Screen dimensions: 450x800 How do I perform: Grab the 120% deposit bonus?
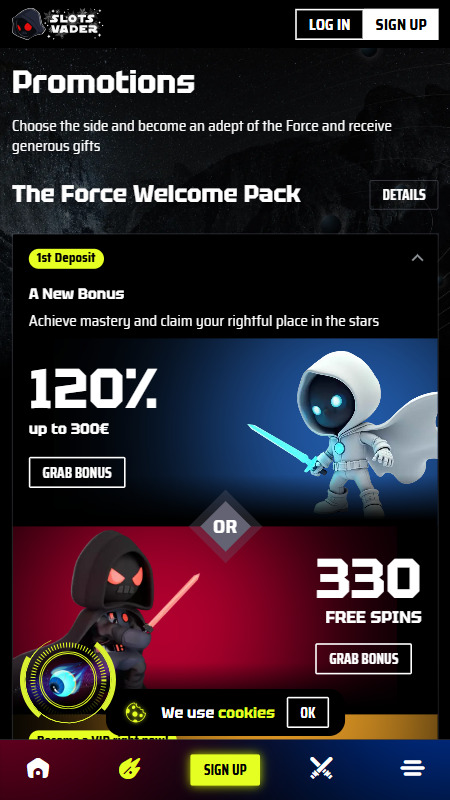pos(77,472)
